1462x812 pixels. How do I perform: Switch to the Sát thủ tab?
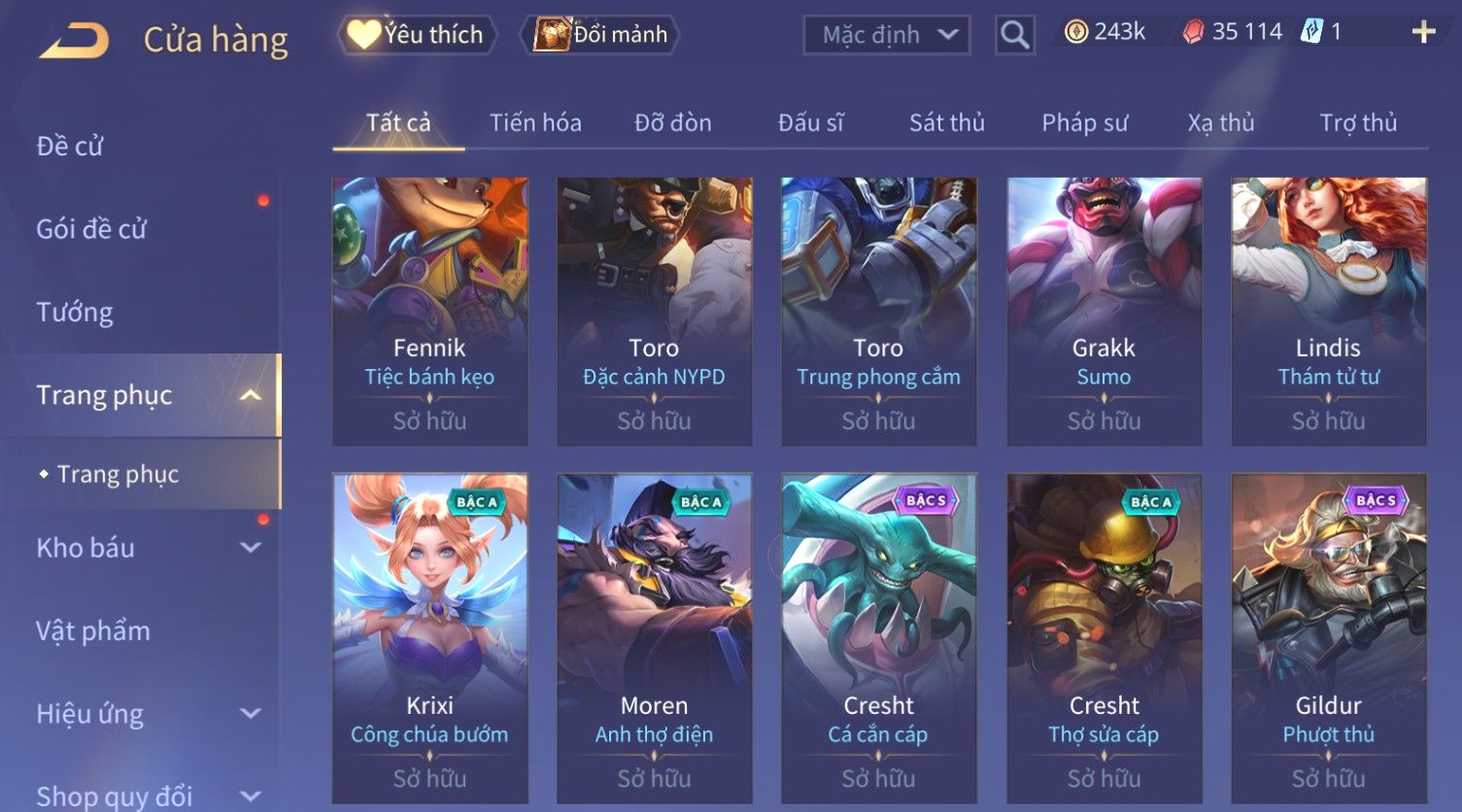coord(947,122)
